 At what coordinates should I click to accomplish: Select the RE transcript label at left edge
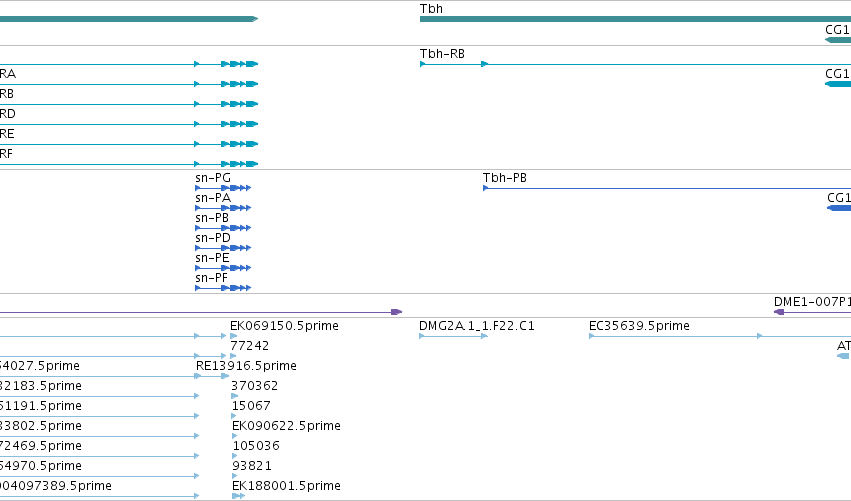click(7, 134)
